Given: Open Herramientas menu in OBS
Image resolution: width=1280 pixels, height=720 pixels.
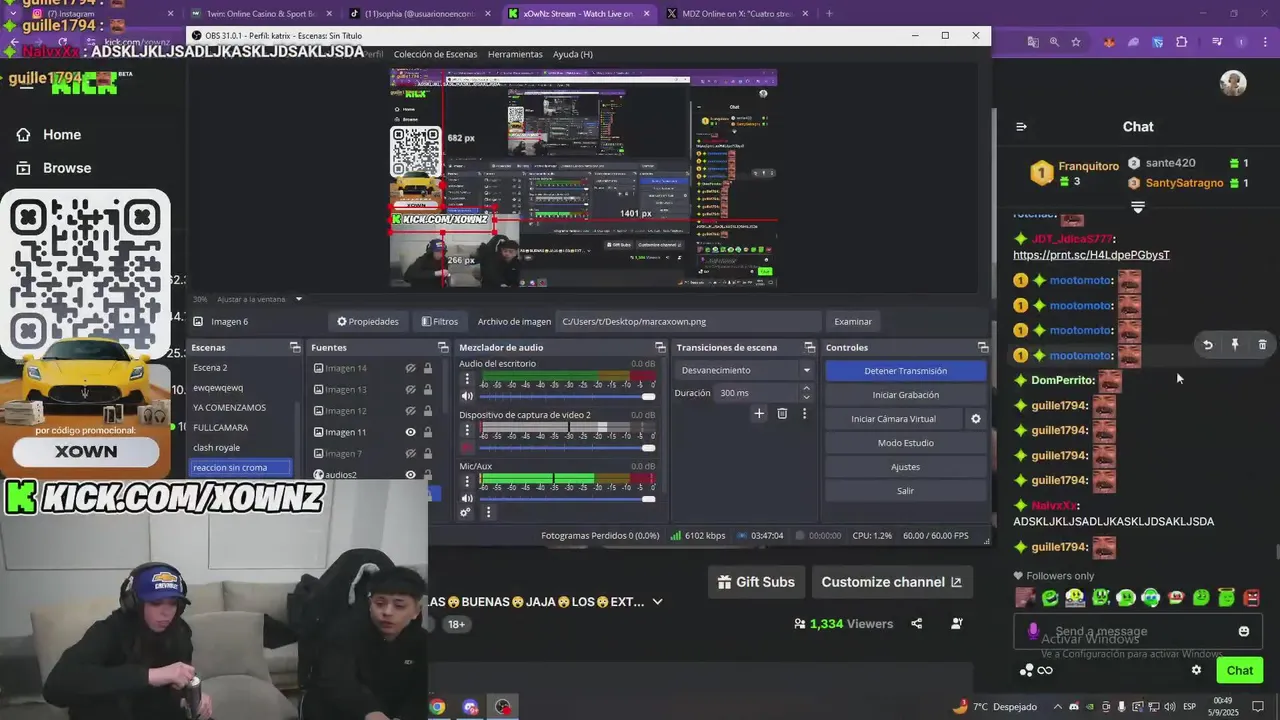Looking at the screenshot, I should pyautogui.click(x=515, y=54).
